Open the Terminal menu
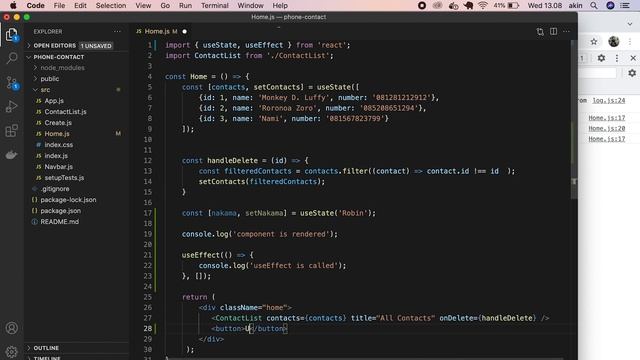640x360 pixels. 215,6
